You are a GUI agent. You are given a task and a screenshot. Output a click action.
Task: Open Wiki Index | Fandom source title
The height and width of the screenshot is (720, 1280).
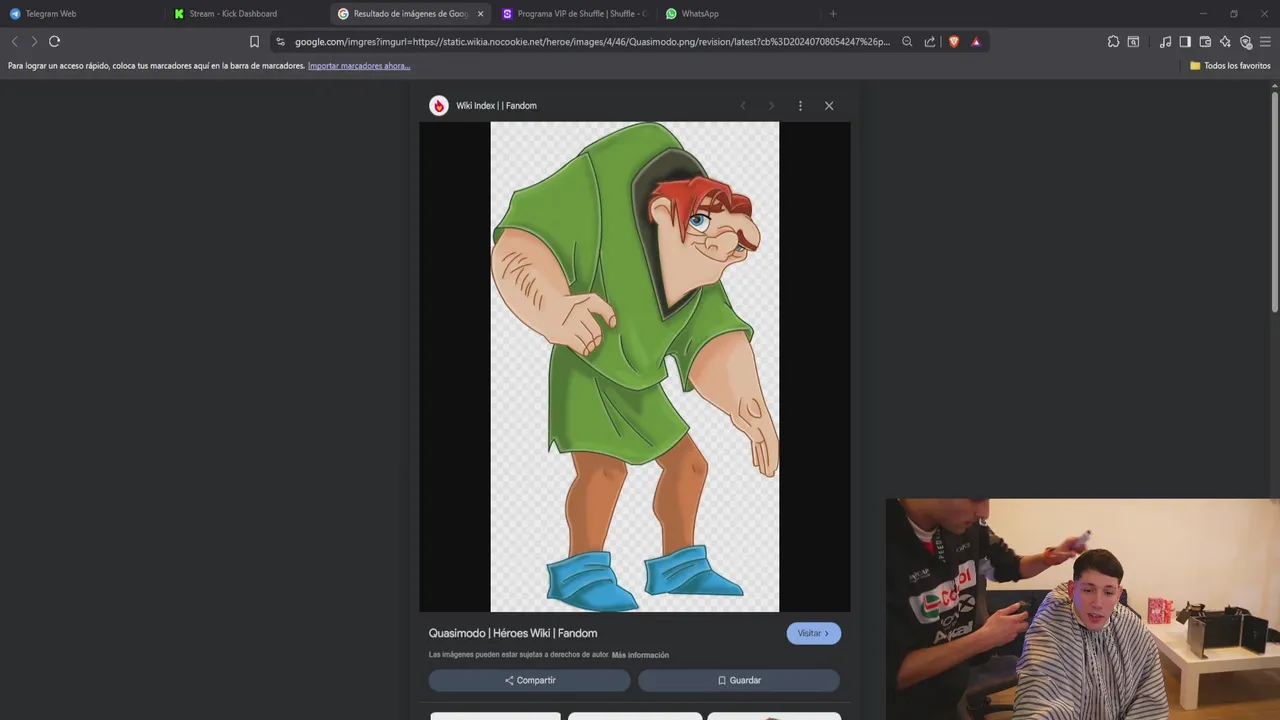[x=496, y=106]
